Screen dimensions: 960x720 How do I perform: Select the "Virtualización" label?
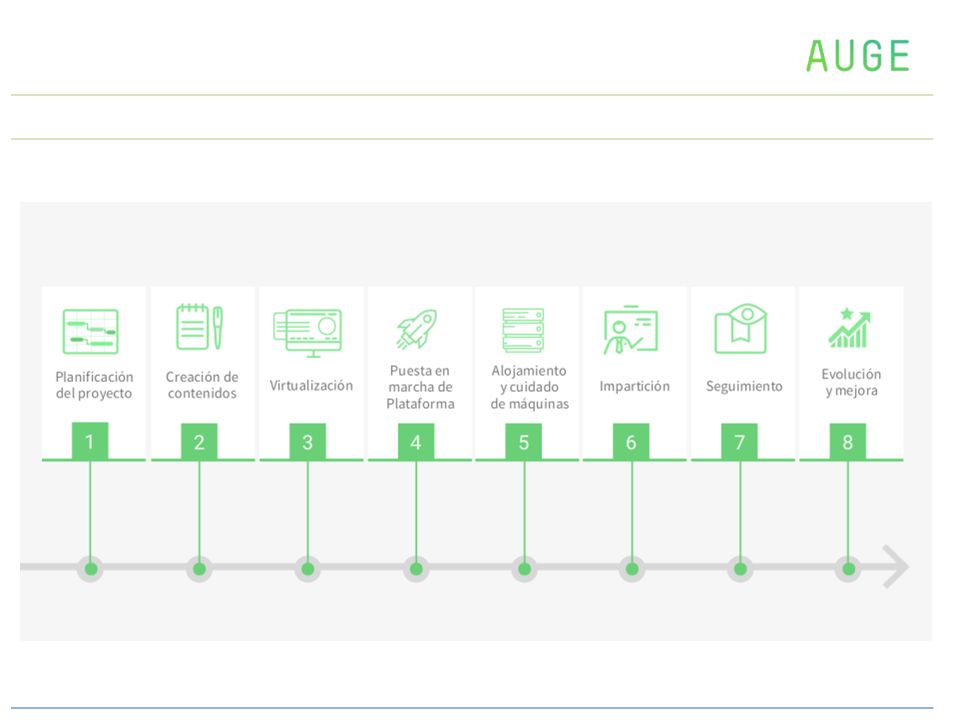click(x=311, y=386)
